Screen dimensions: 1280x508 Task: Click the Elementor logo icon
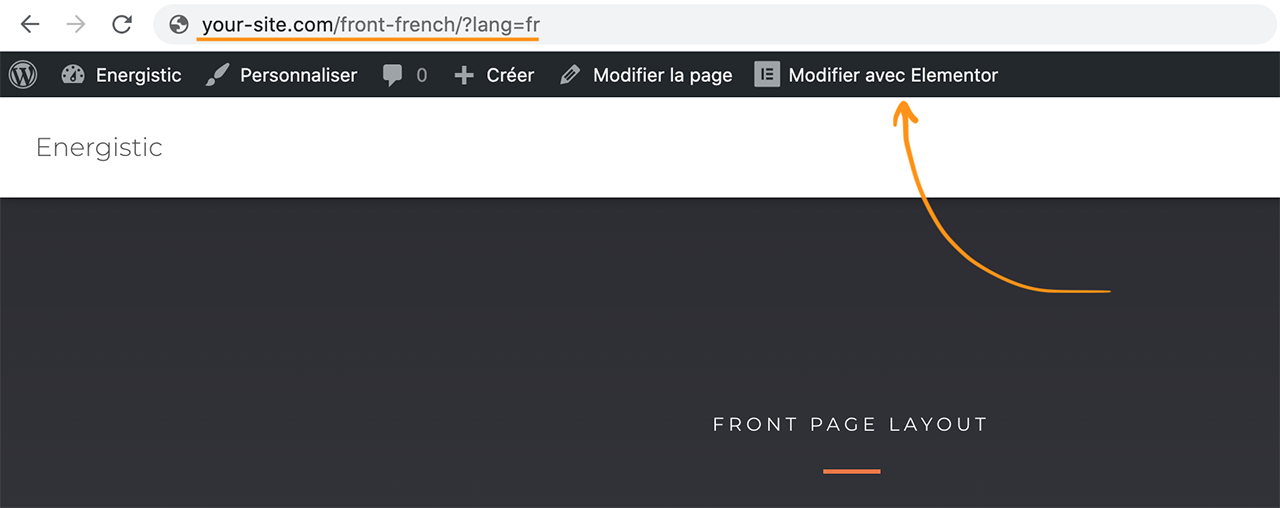[767, 75]
